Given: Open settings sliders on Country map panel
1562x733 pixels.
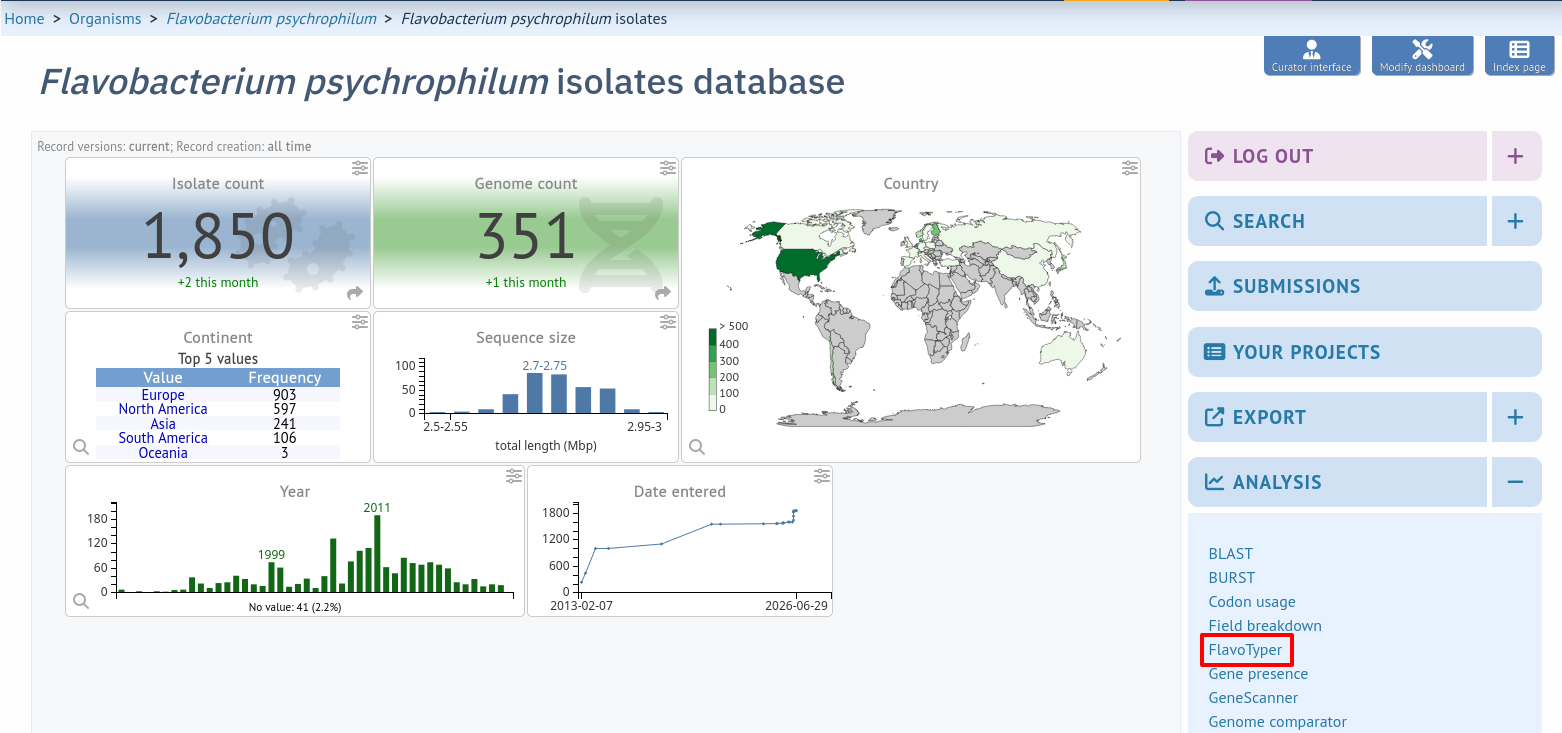Looking at the screenshot, I should point(1130,168).
